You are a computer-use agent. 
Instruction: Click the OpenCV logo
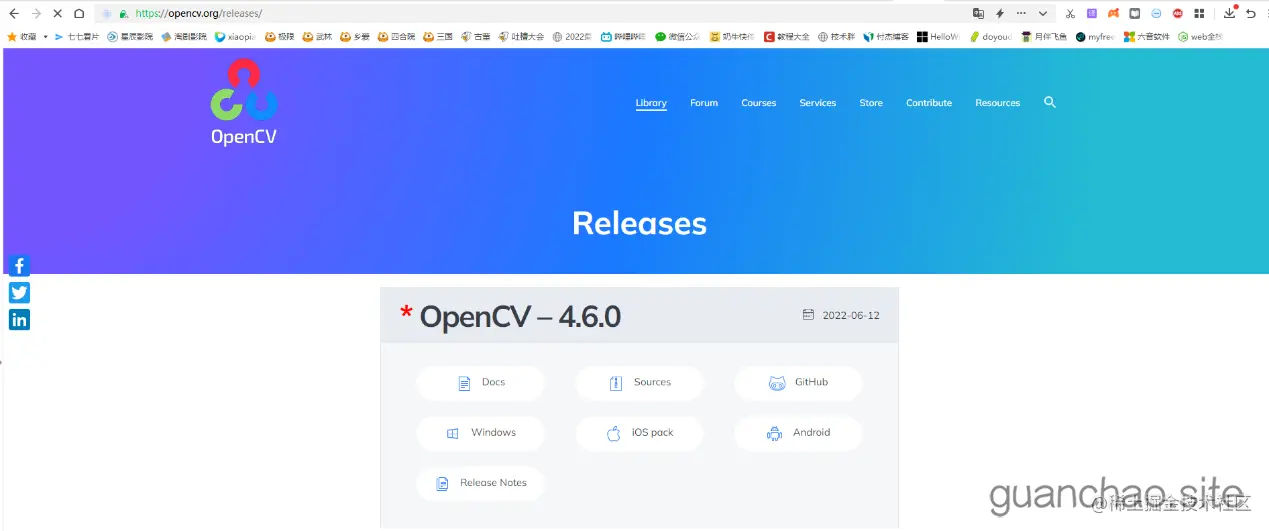pyautogui.click(x=244, y=102)
